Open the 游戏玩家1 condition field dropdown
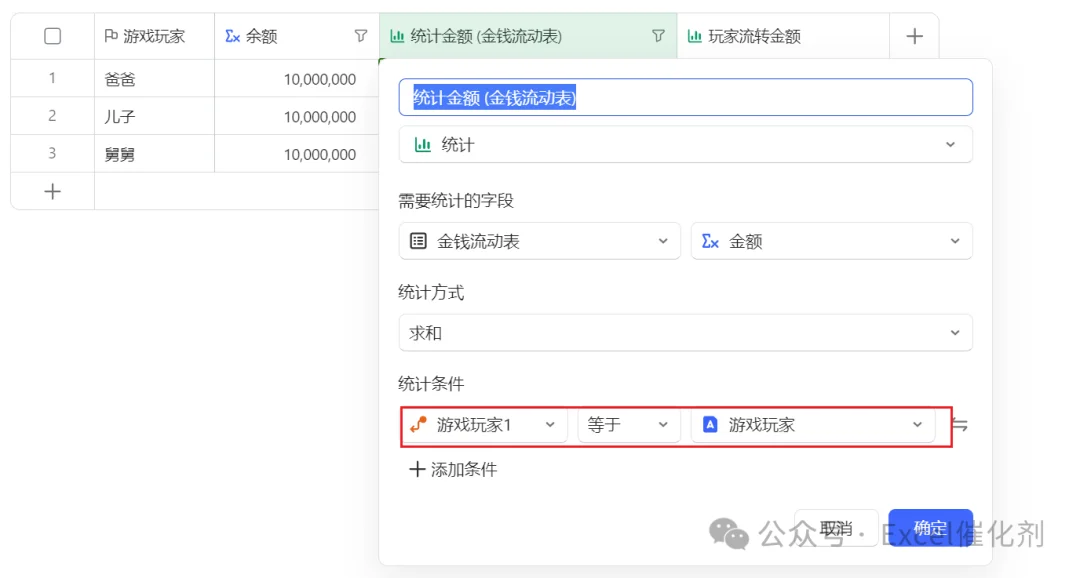The image size is (1080, 578). coord(484,425)
